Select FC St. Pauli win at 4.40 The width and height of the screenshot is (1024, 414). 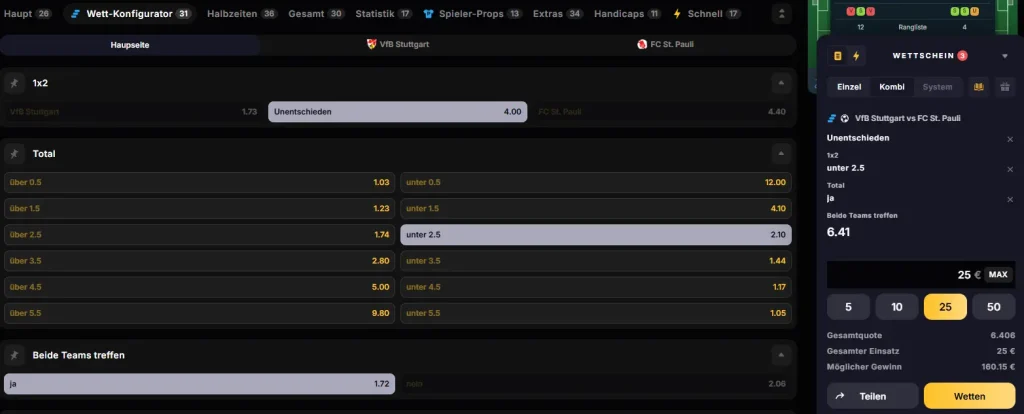[x=662, y=112]
